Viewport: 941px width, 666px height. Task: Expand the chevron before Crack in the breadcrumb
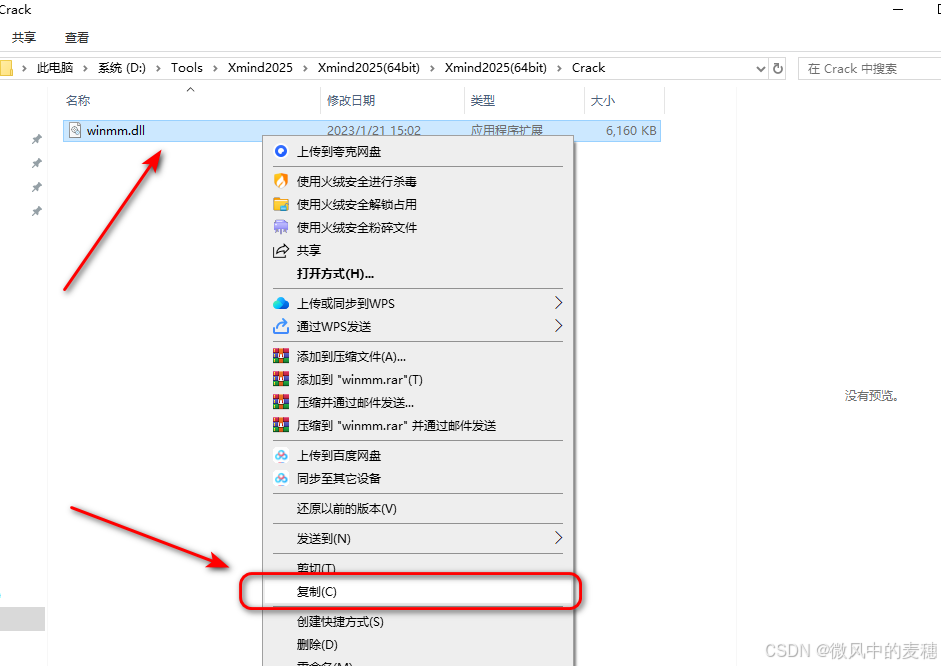coord(559,68)
